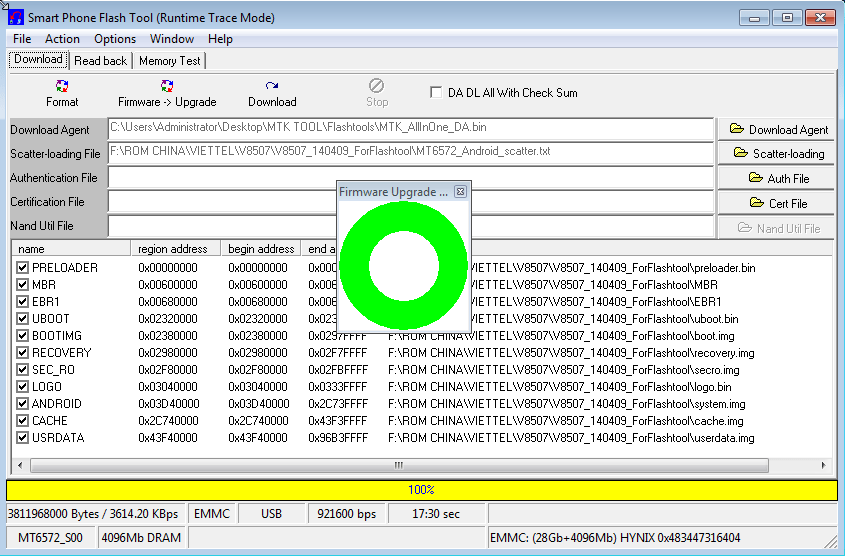Screen dimensions: 845x556
Task: Browse for a Scatter-loading file
Action: point(778,154)
